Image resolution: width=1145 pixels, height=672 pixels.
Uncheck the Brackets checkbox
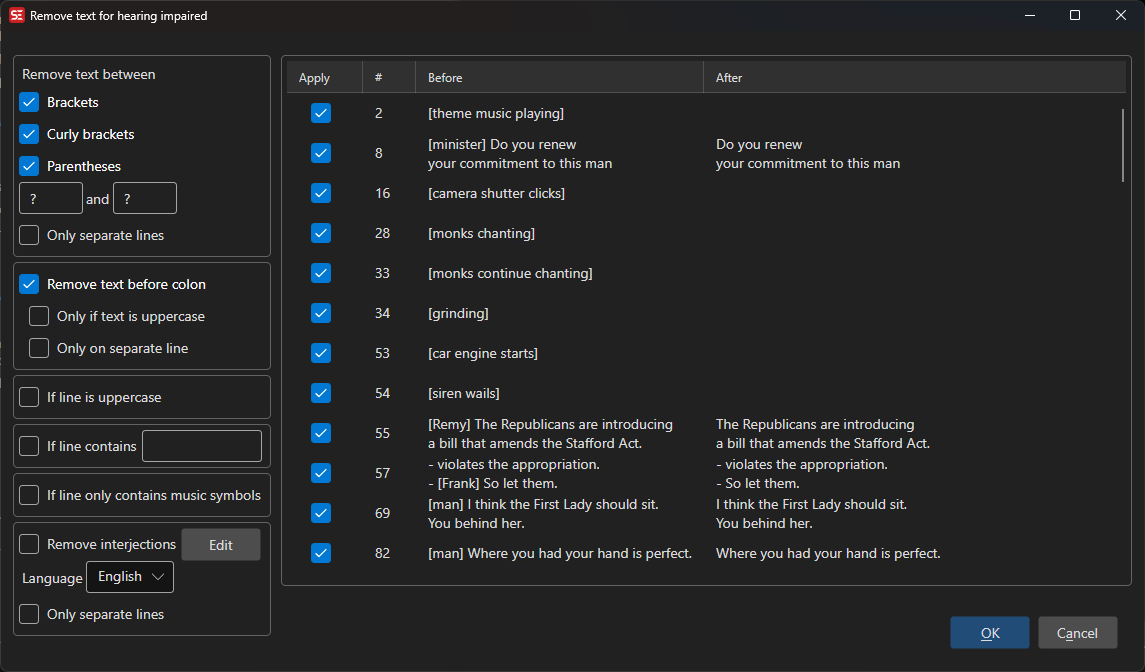[29, 102]
